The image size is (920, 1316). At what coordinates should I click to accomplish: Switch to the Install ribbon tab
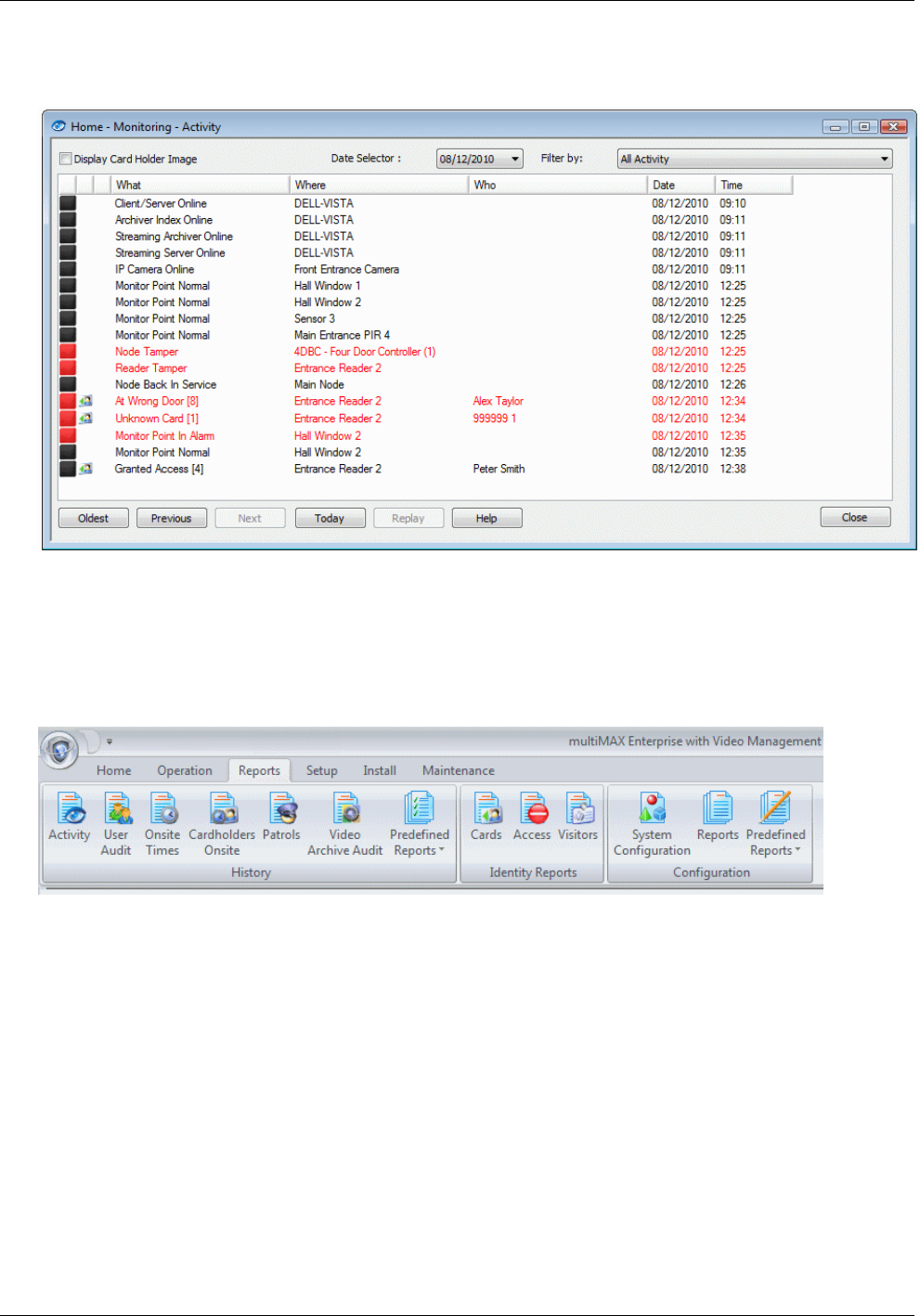380,770
